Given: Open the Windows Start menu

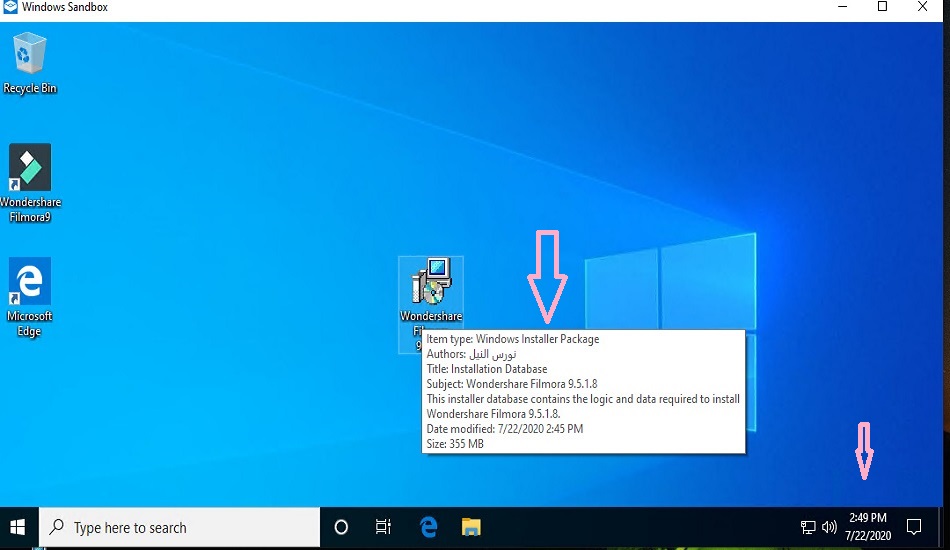Looking at the screenshot, I should (18, 527).
